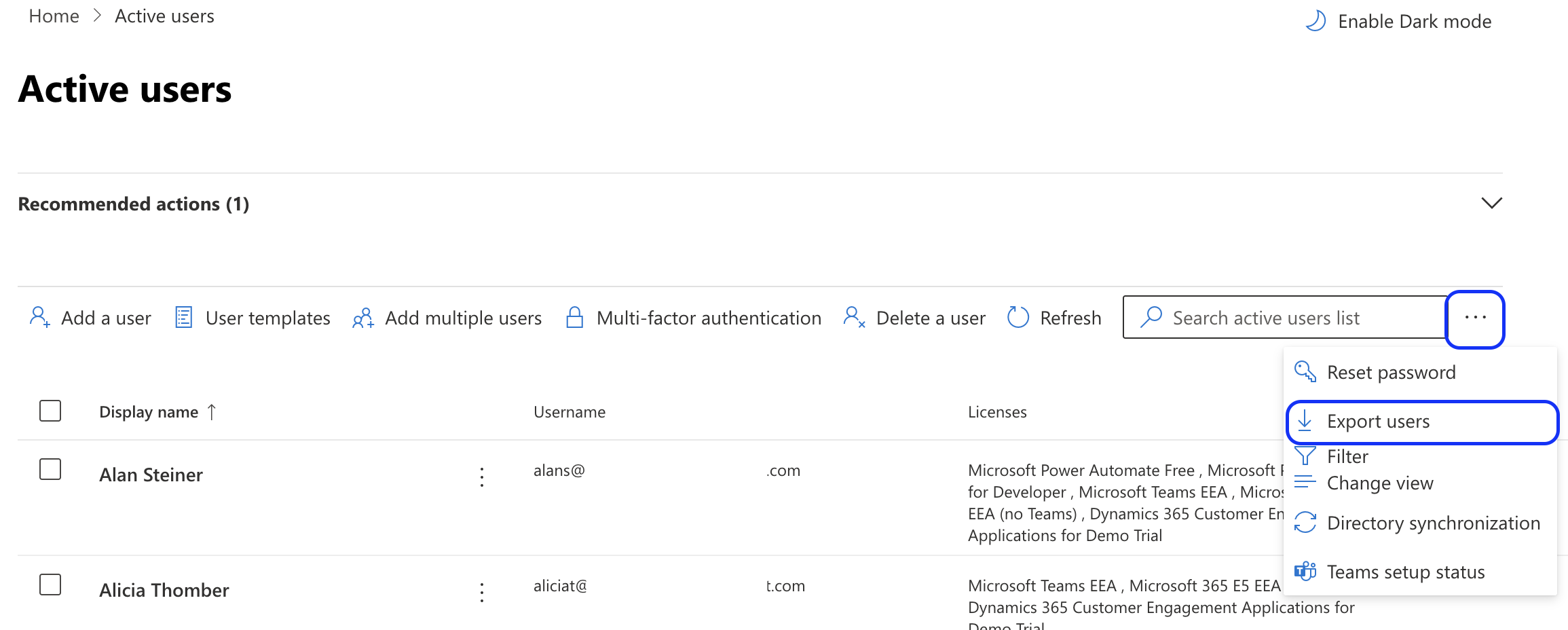
Task: Collapse the Recommended actions section
Action: (x=1492, y=203)
